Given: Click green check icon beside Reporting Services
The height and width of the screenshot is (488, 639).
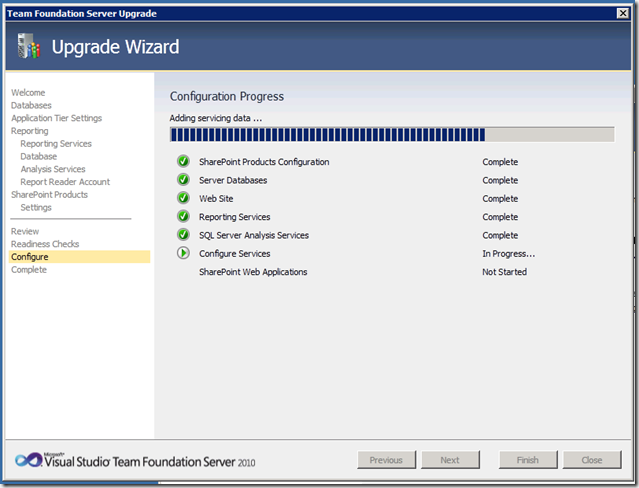Looking at the screenshot, I should tap(183, 217).
